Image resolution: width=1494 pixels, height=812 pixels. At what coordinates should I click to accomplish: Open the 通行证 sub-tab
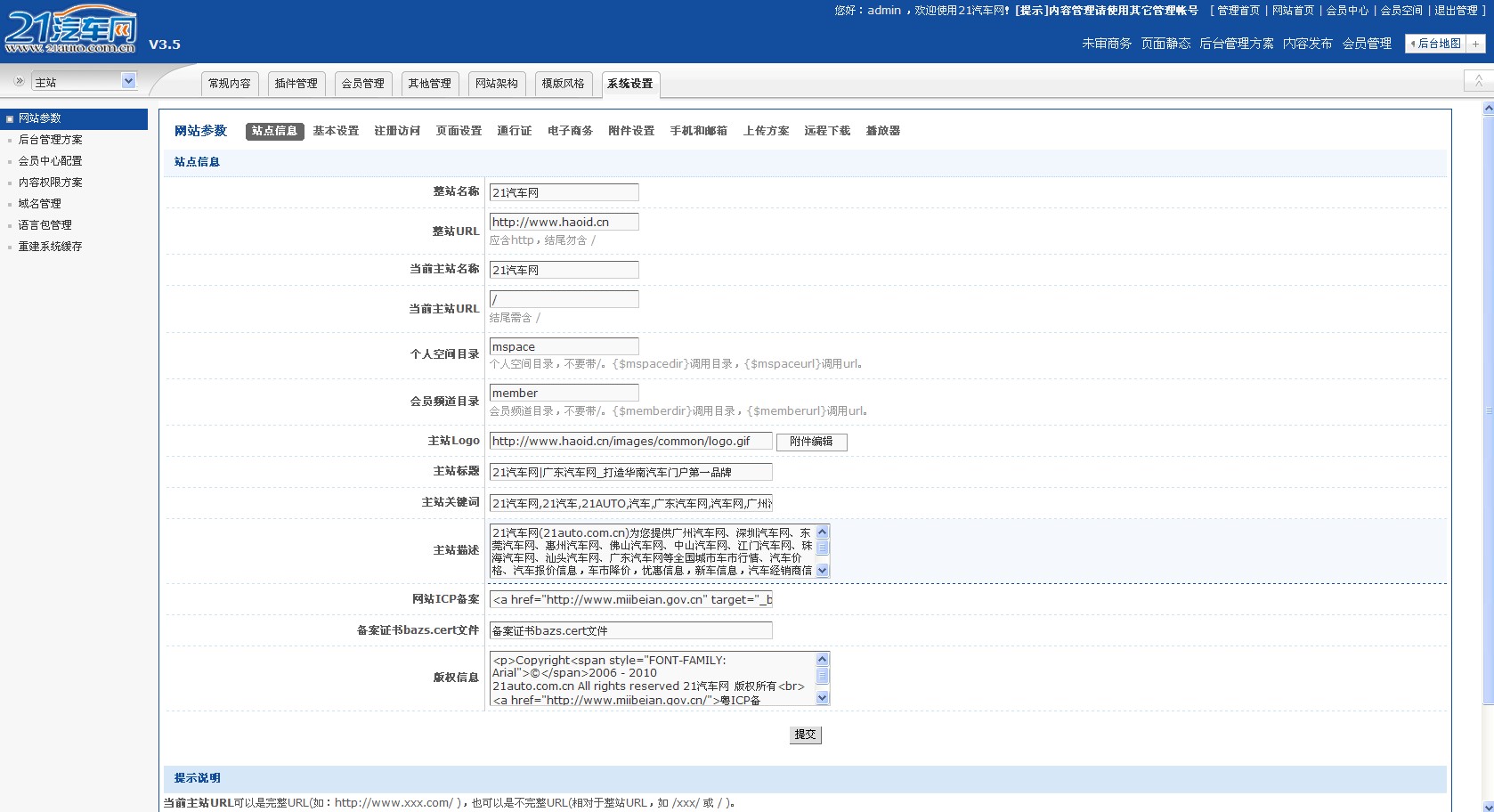(x=514, y=131)
